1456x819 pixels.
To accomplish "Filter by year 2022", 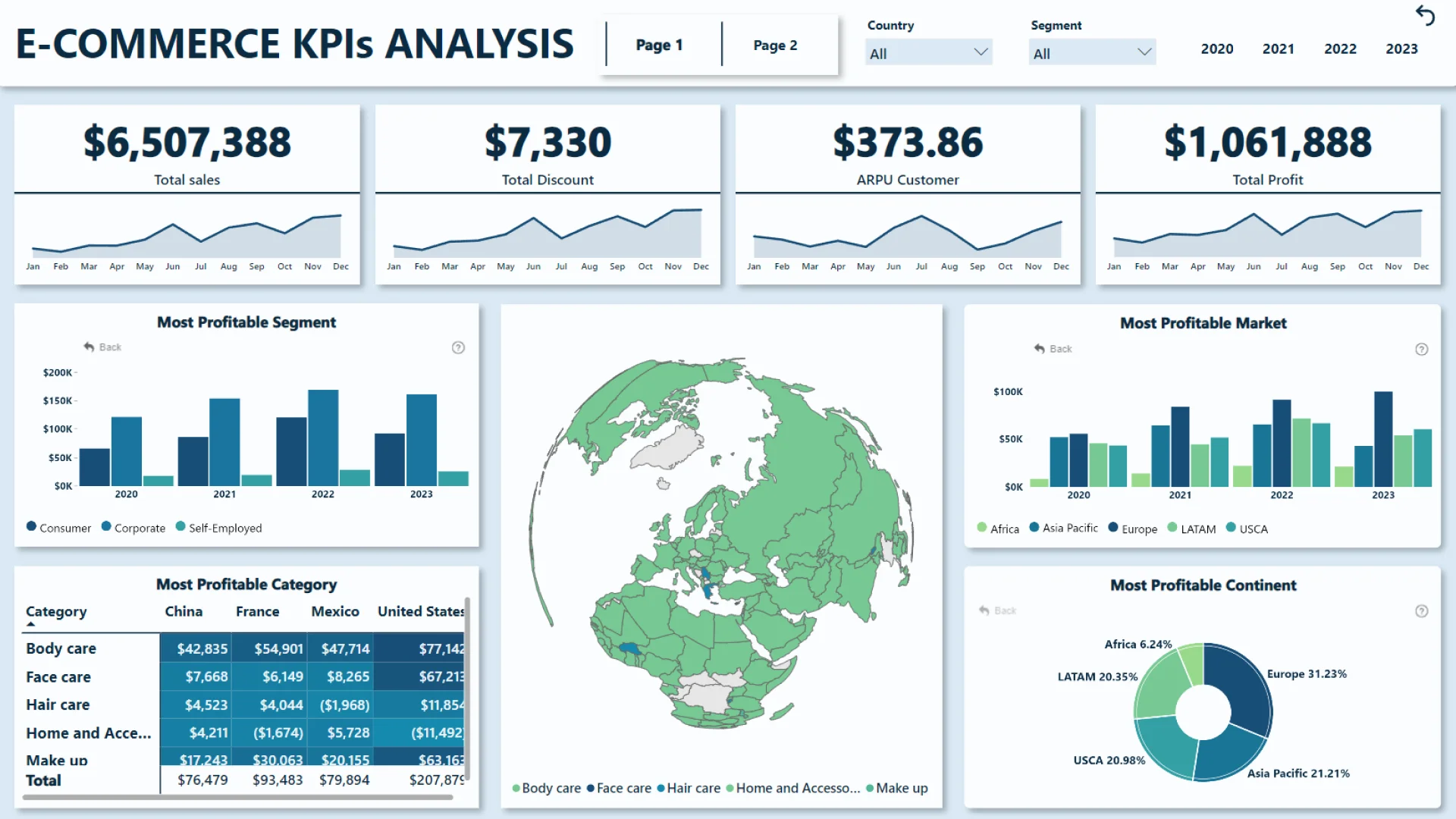I will [1340, 49].
